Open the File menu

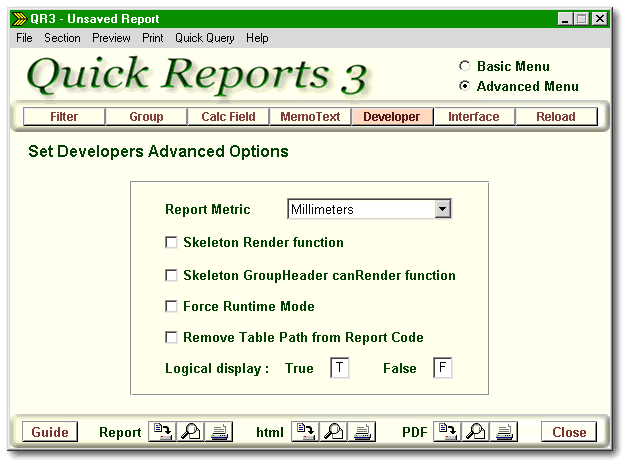(24, 38)
